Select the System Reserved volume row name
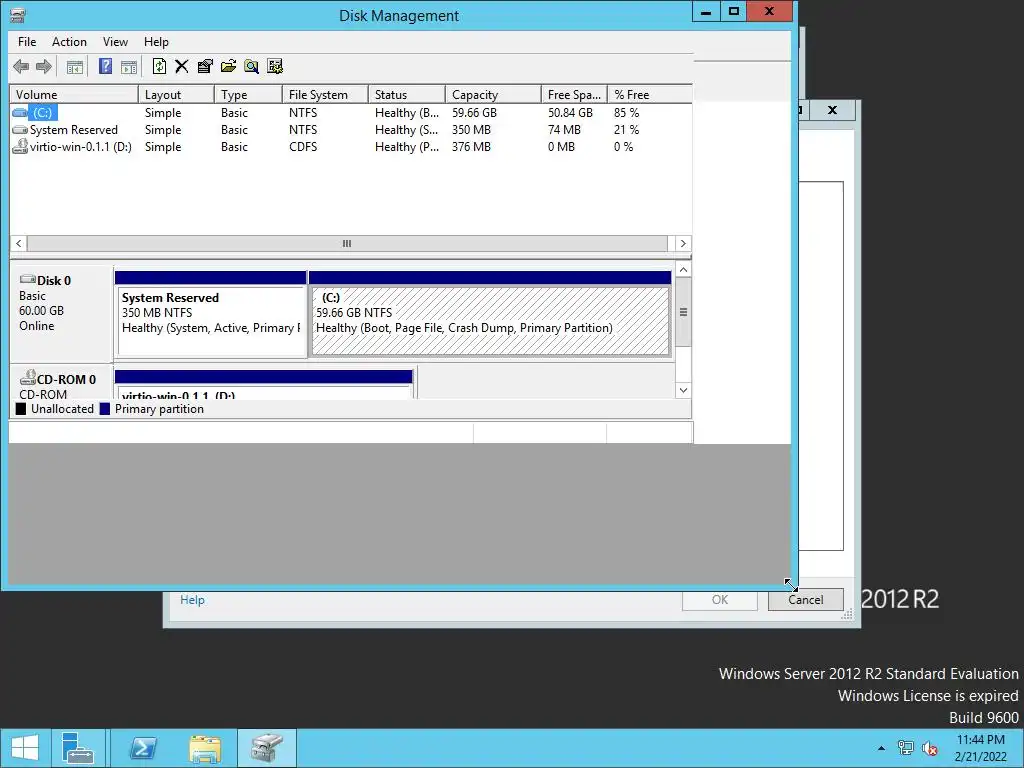 coord(74,130)
